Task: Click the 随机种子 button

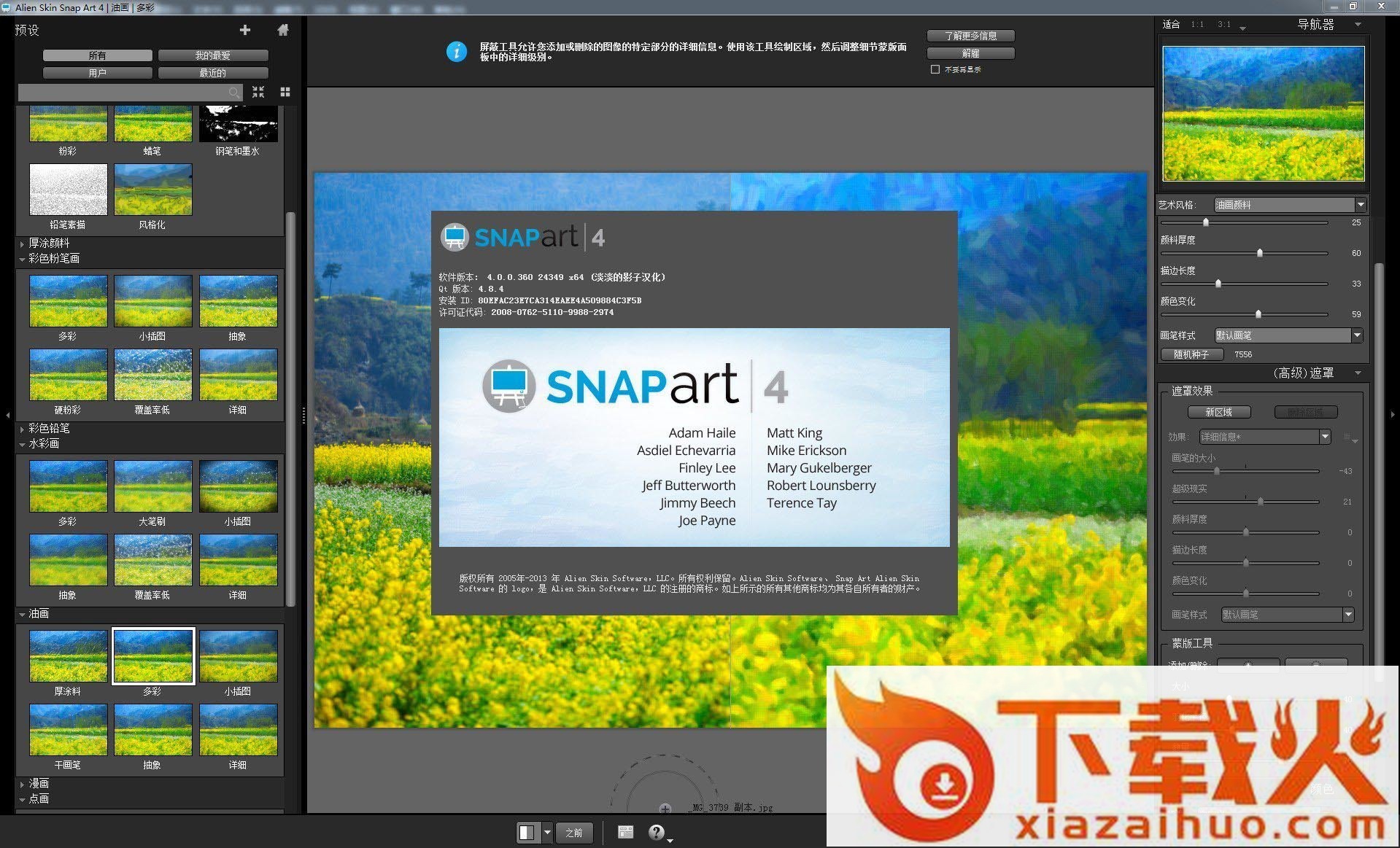Action: (x=1191, y=354)
